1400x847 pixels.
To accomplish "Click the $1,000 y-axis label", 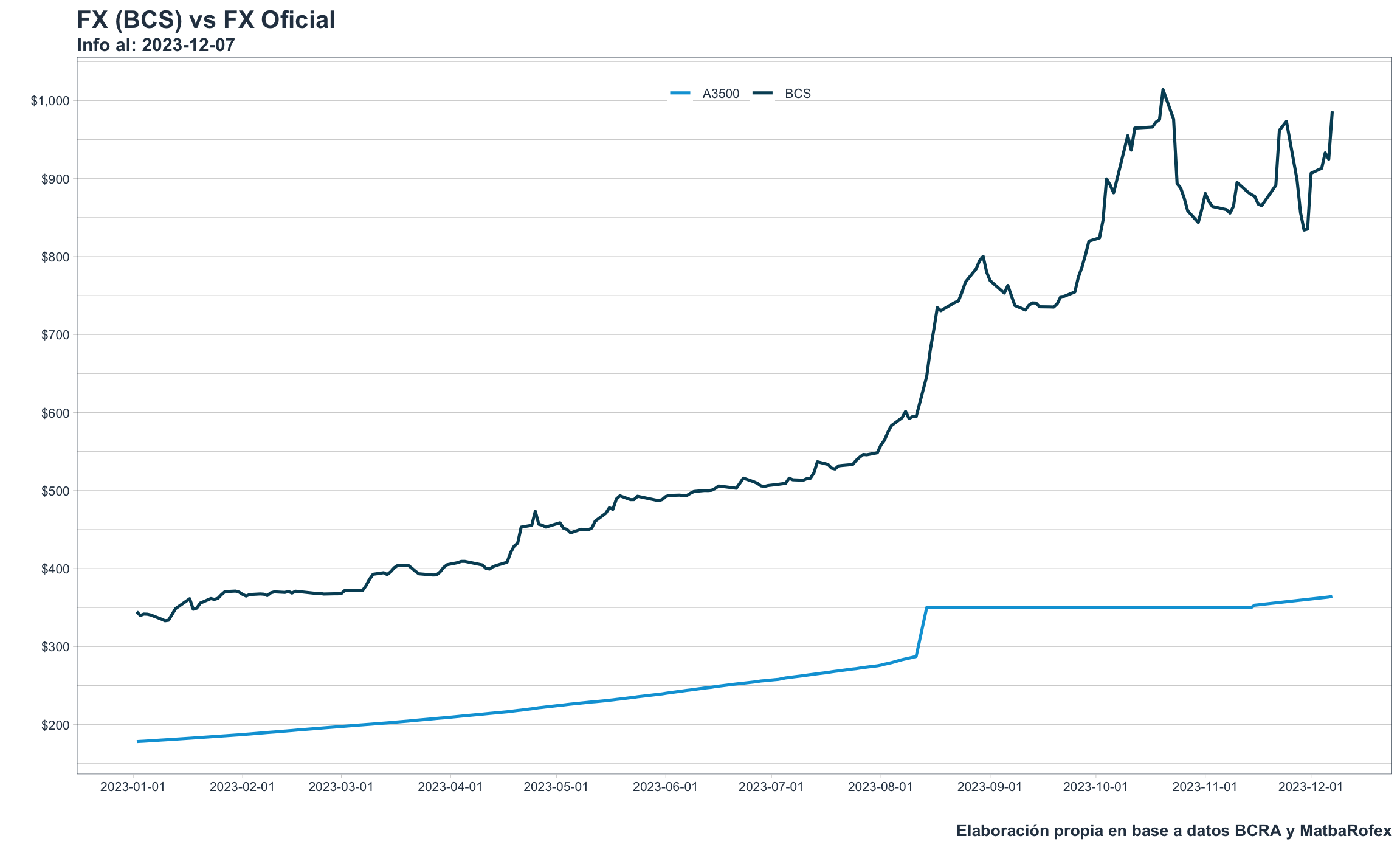I will [x=50, y=101].
